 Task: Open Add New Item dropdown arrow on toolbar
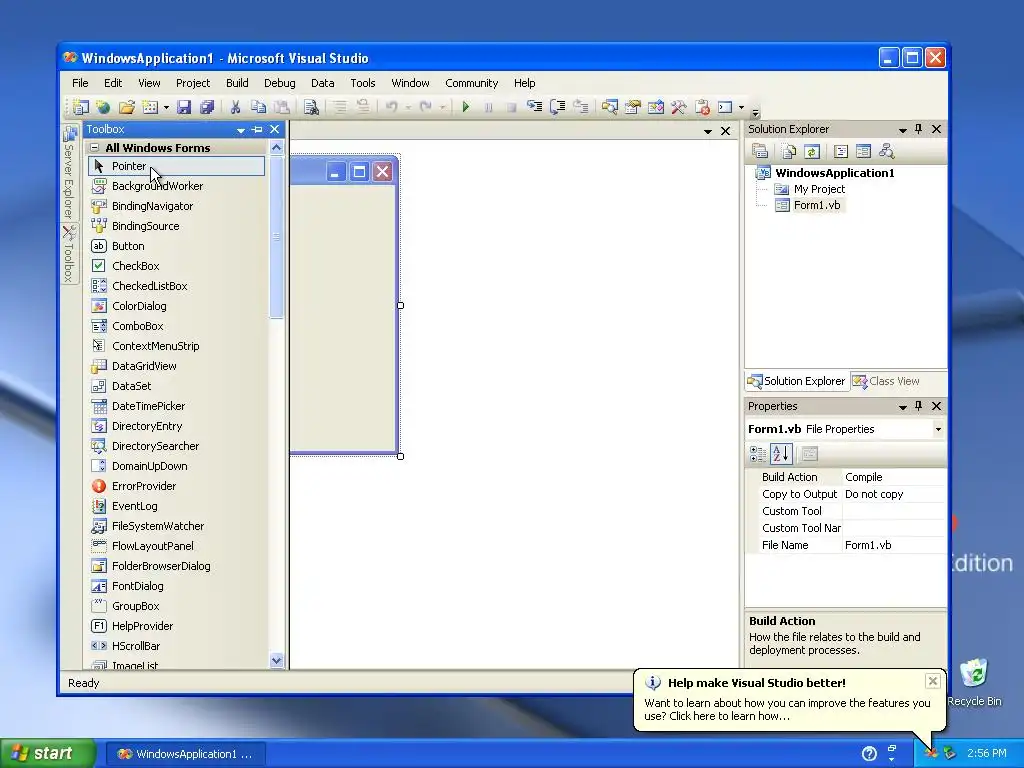point(167,107)
